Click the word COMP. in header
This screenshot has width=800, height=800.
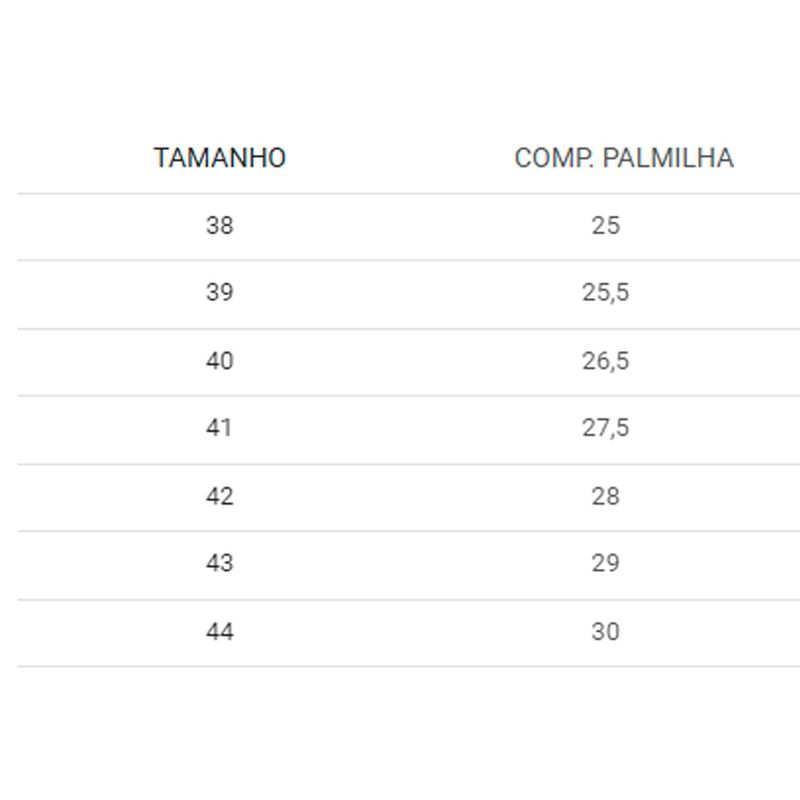554,158
